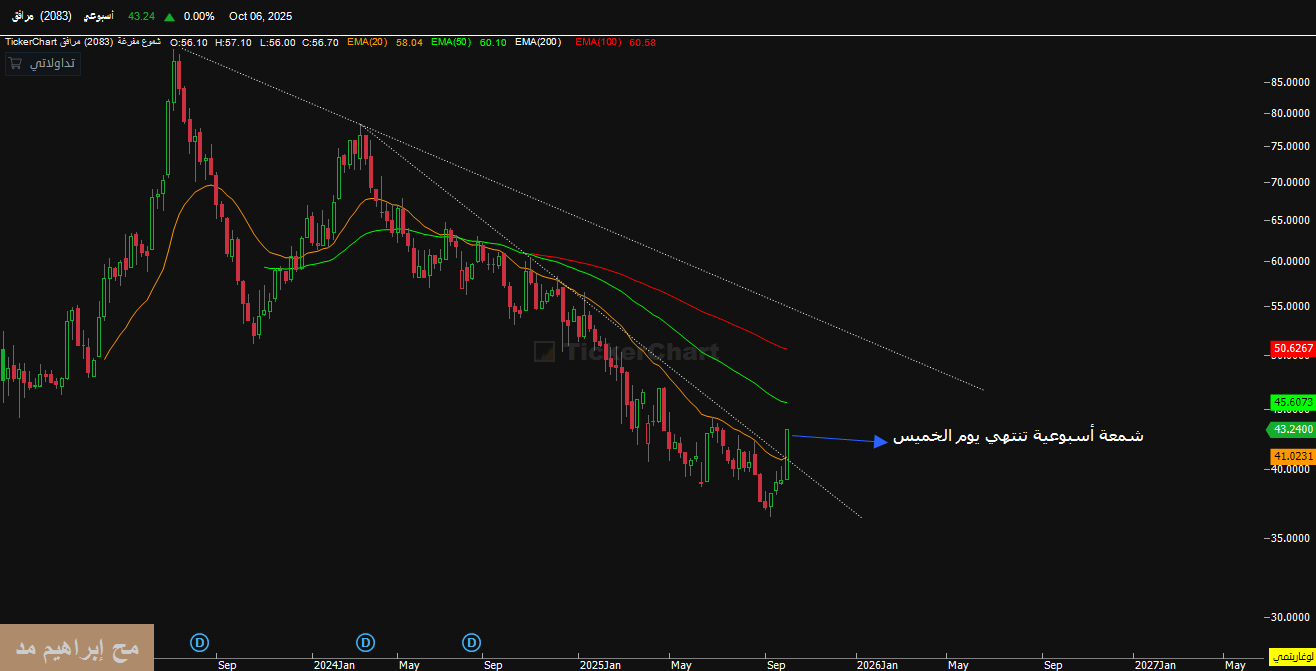Select the EMA(50) indicator label
This screenshot has height=671, width=1316.
tap(450, 42)
